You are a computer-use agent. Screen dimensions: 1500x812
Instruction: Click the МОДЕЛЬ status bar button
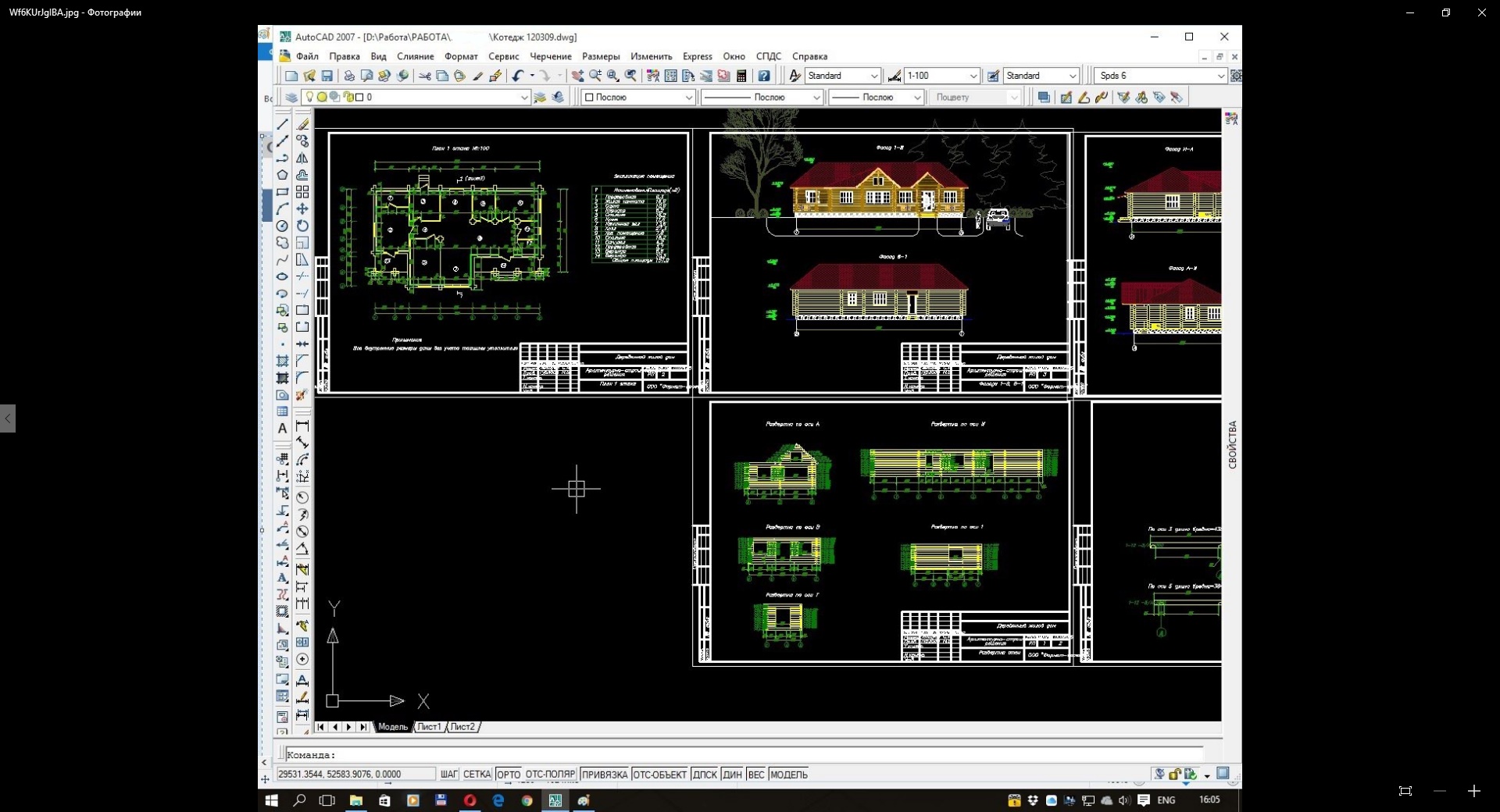[x=789, y=775]
